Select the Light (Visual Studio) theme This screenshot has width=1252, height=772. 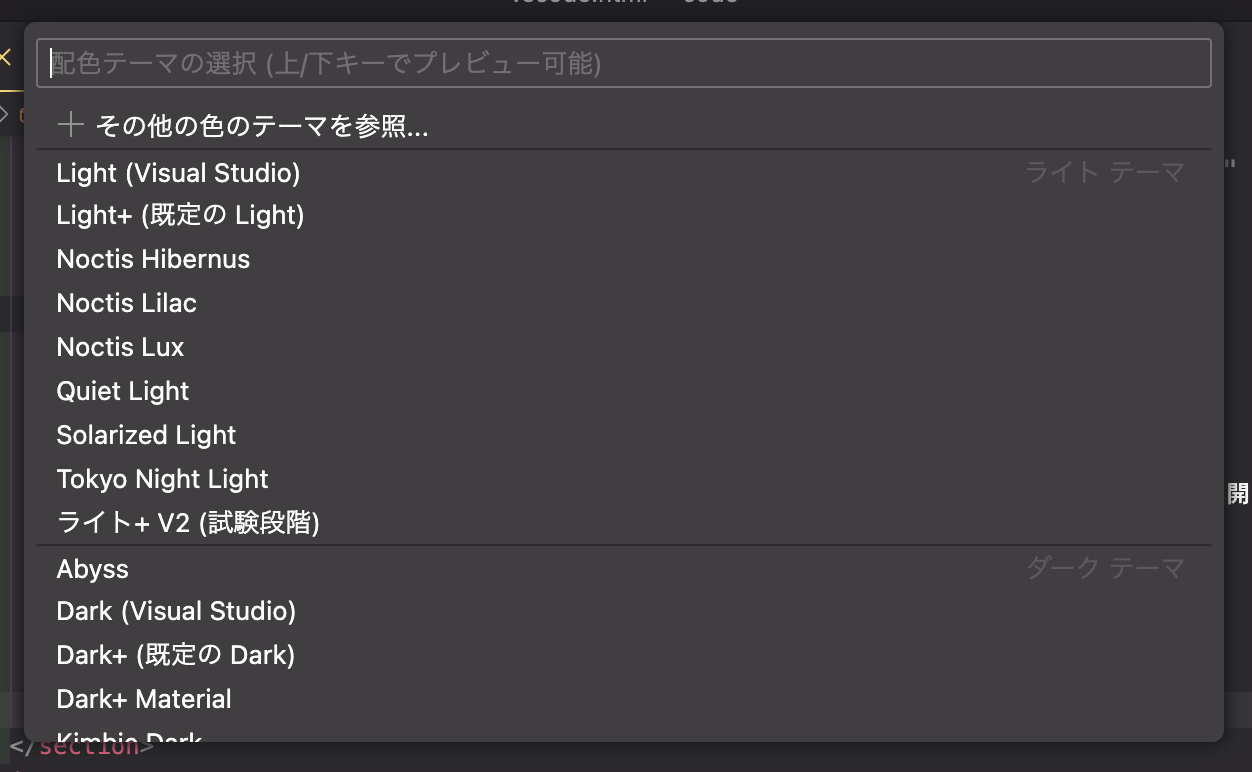[x=178, y=173]
